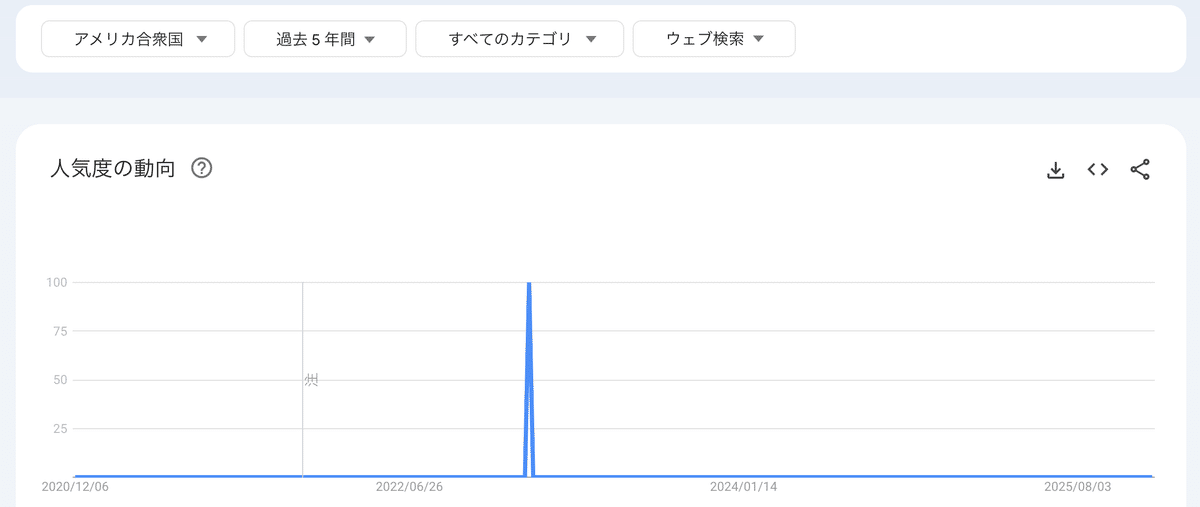The height and width of the screenshot is (507, 1200).
Task: Click the 2022/06/26 date label
Action: click(x=409, y=487)
